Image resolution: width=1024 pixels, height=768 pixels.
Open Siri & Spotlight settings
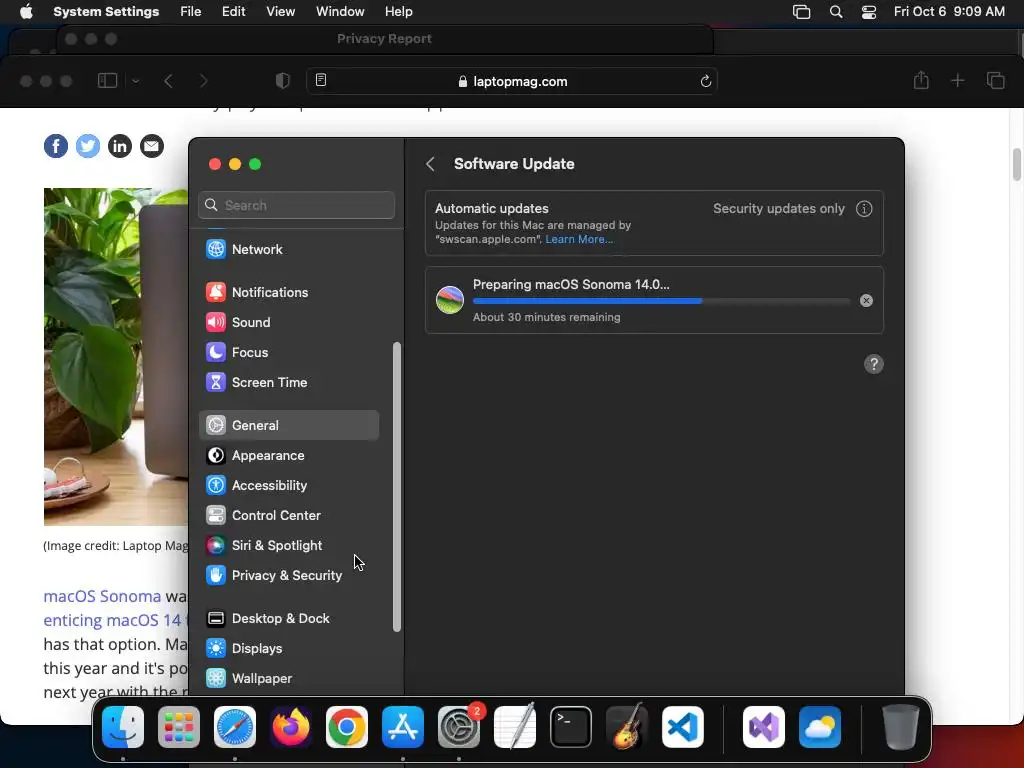click(289, 545)
